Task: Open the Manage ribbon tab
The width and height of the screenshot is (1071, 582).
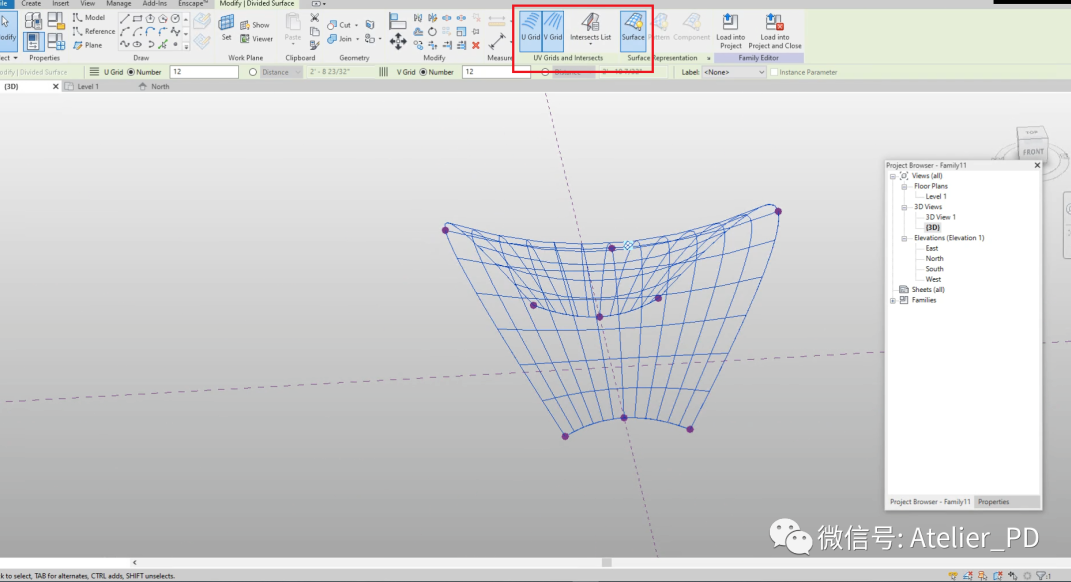Action: click(x=118, y=3)
